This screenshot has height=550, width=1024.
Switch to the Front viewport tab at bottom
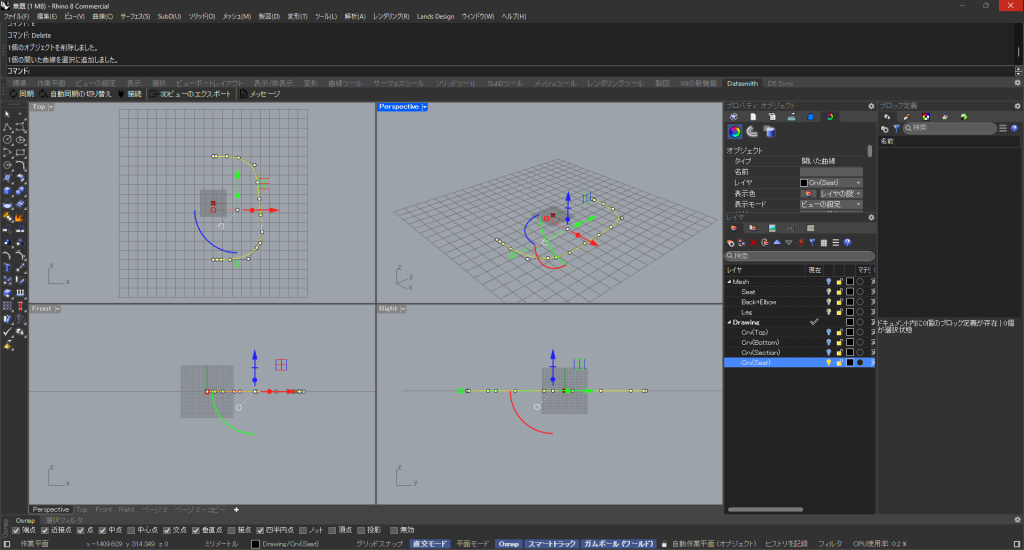pyautogui.click(x=103, y=509)
